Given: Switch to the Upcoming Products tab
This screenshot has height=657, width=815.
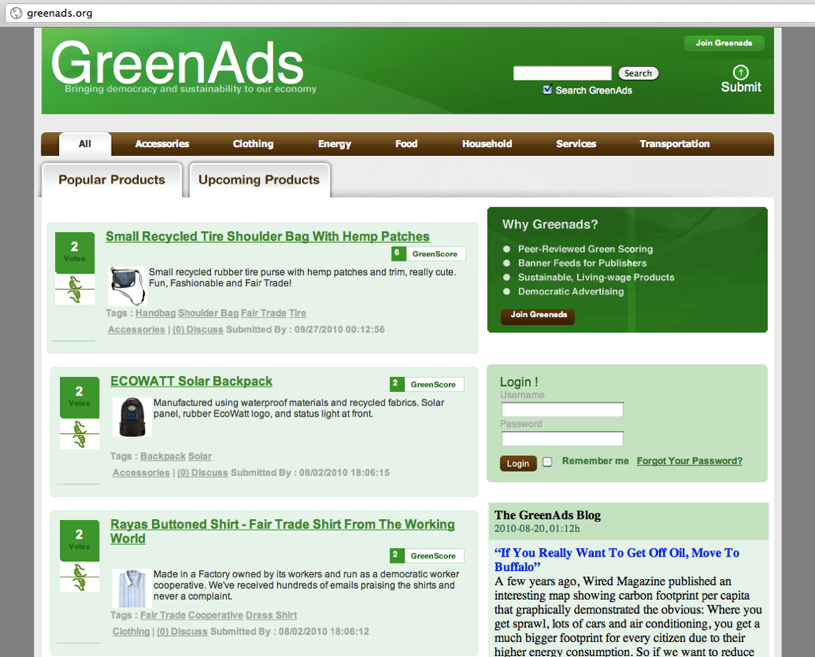Looking at the screenshot, I should (259, 180).
